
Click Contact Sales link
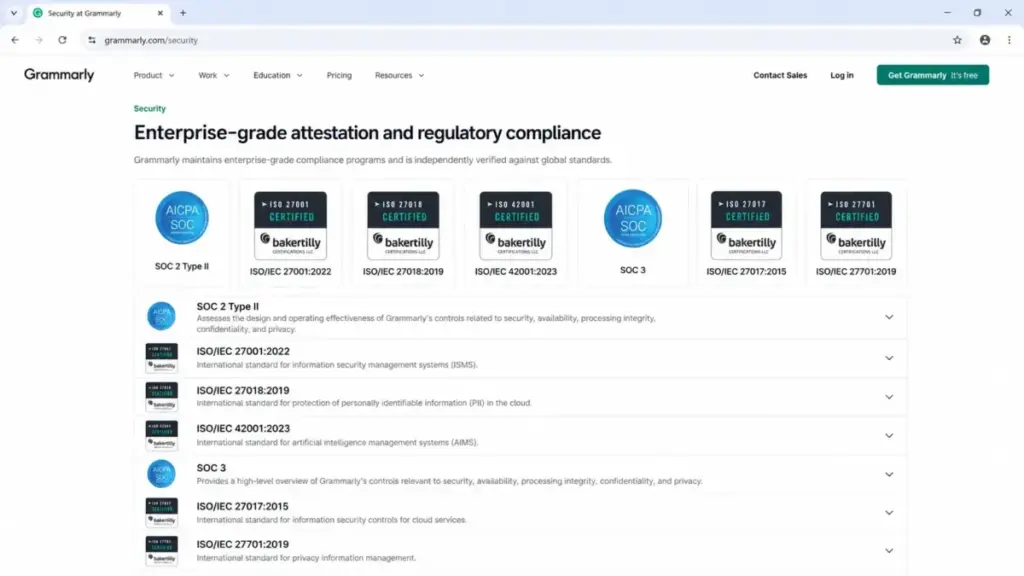pyautogui.click(x=780, y=75)
